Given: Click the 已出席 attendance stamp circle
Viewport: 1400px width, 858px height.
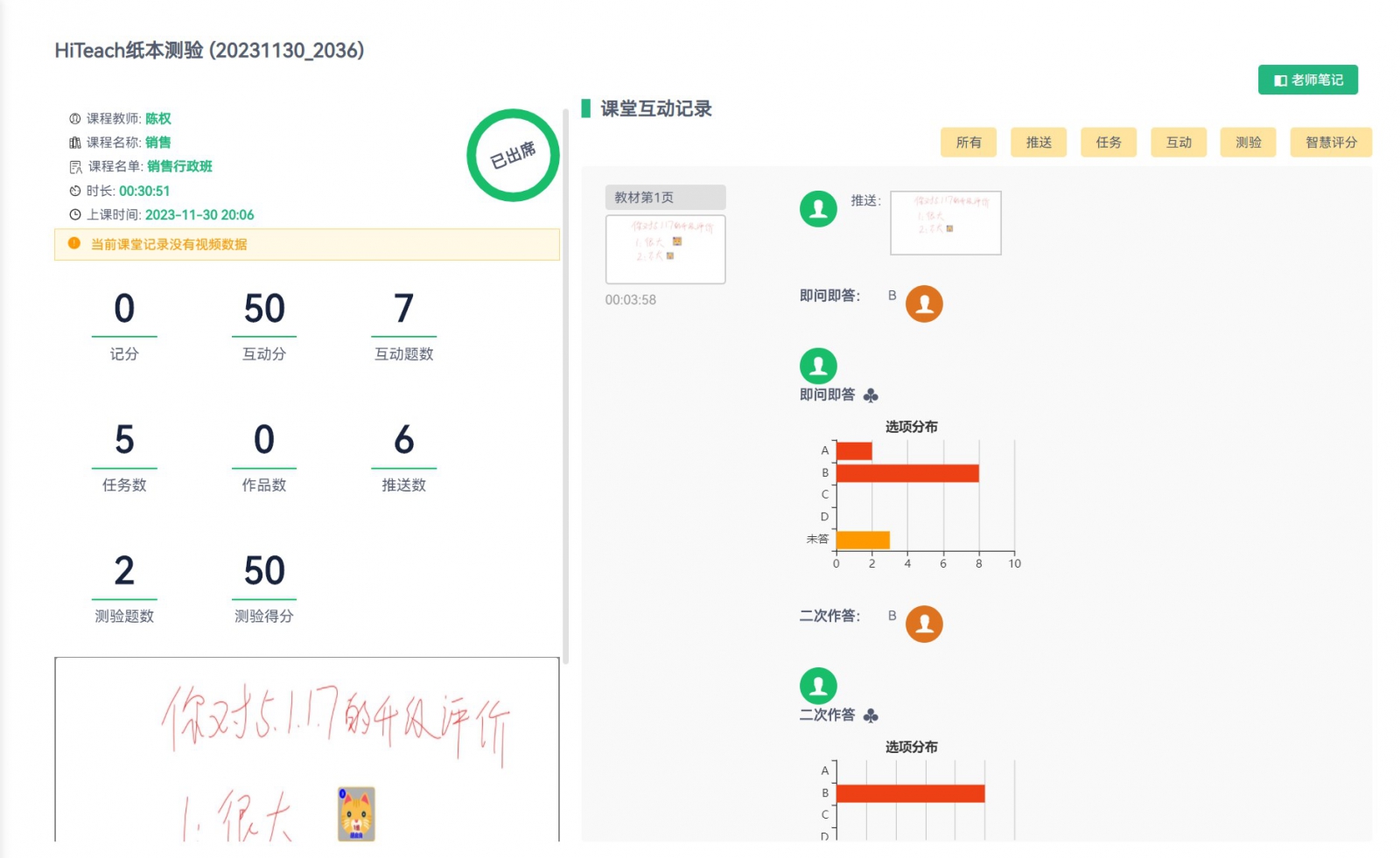Looking at the screenshot, I should click(513, 156).
